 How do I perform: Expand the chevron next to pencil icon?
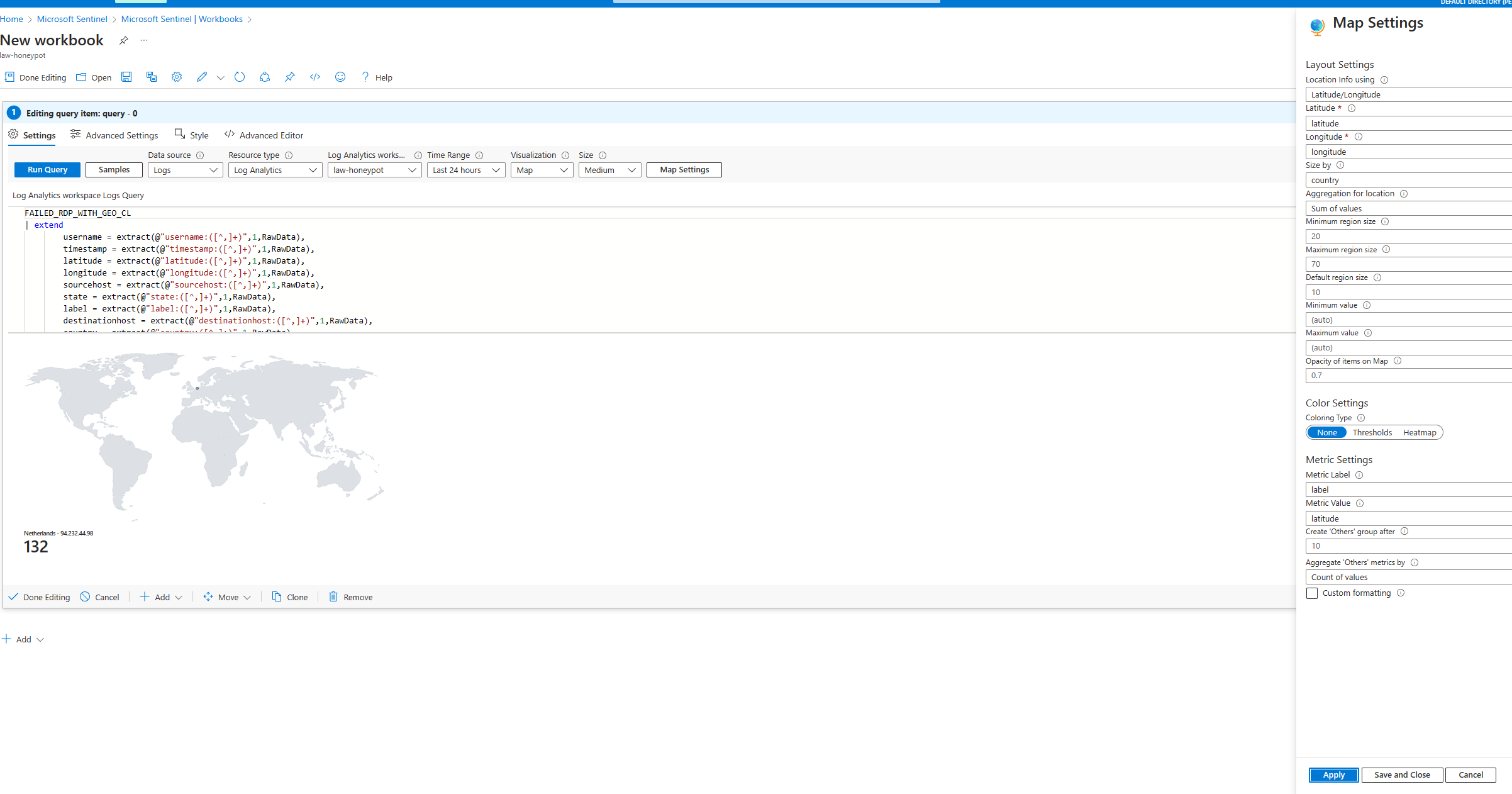tap(220, 77)
